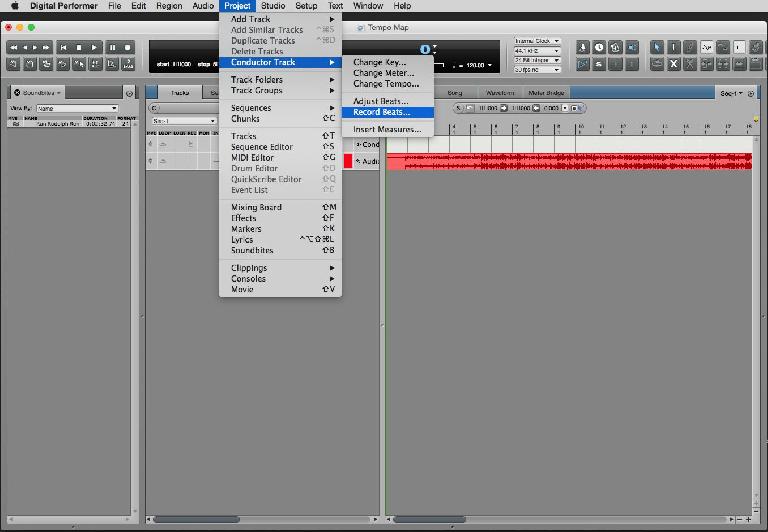Image resolution: width=768 pixels, height=532 pixels.
Task: Click the zoom in plus button
Action: pyautogui.click(x=748, y=519)
